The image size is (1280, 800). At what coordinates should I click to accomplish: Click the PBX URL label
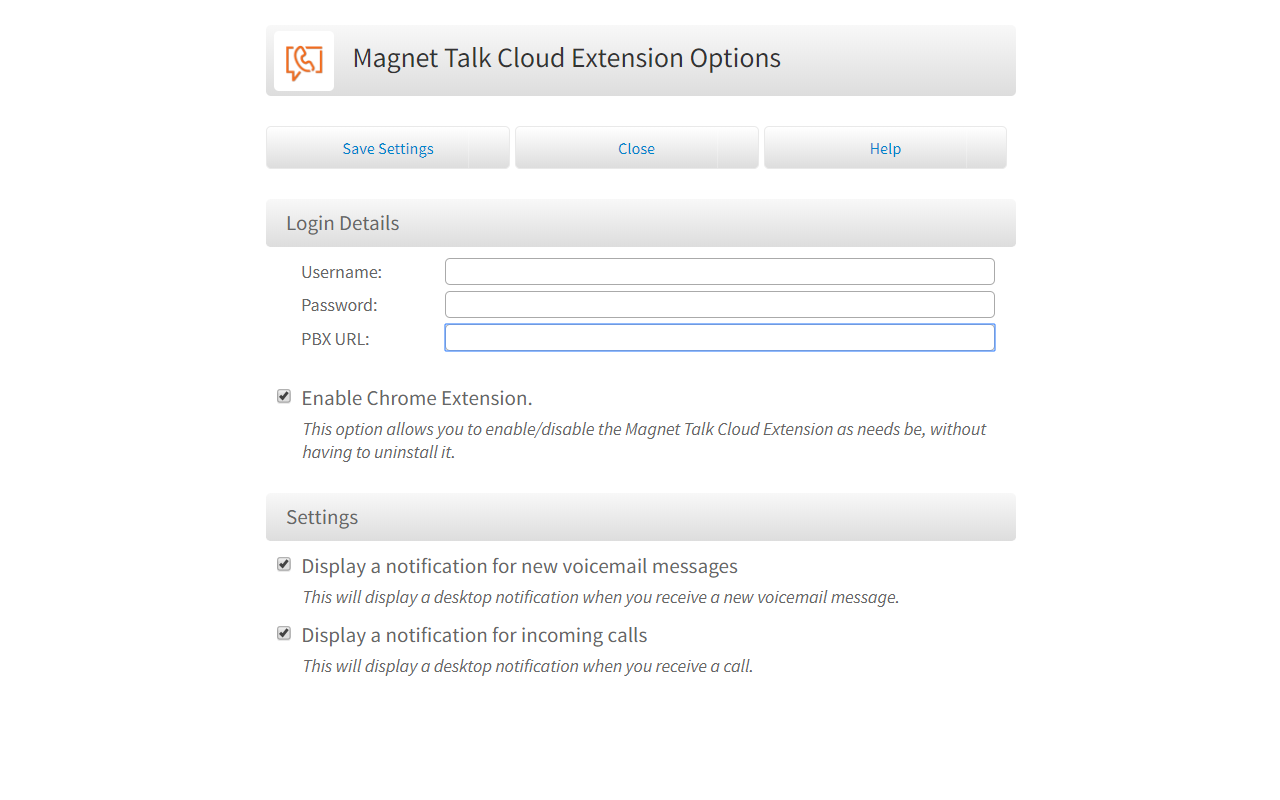click(334, 338)
